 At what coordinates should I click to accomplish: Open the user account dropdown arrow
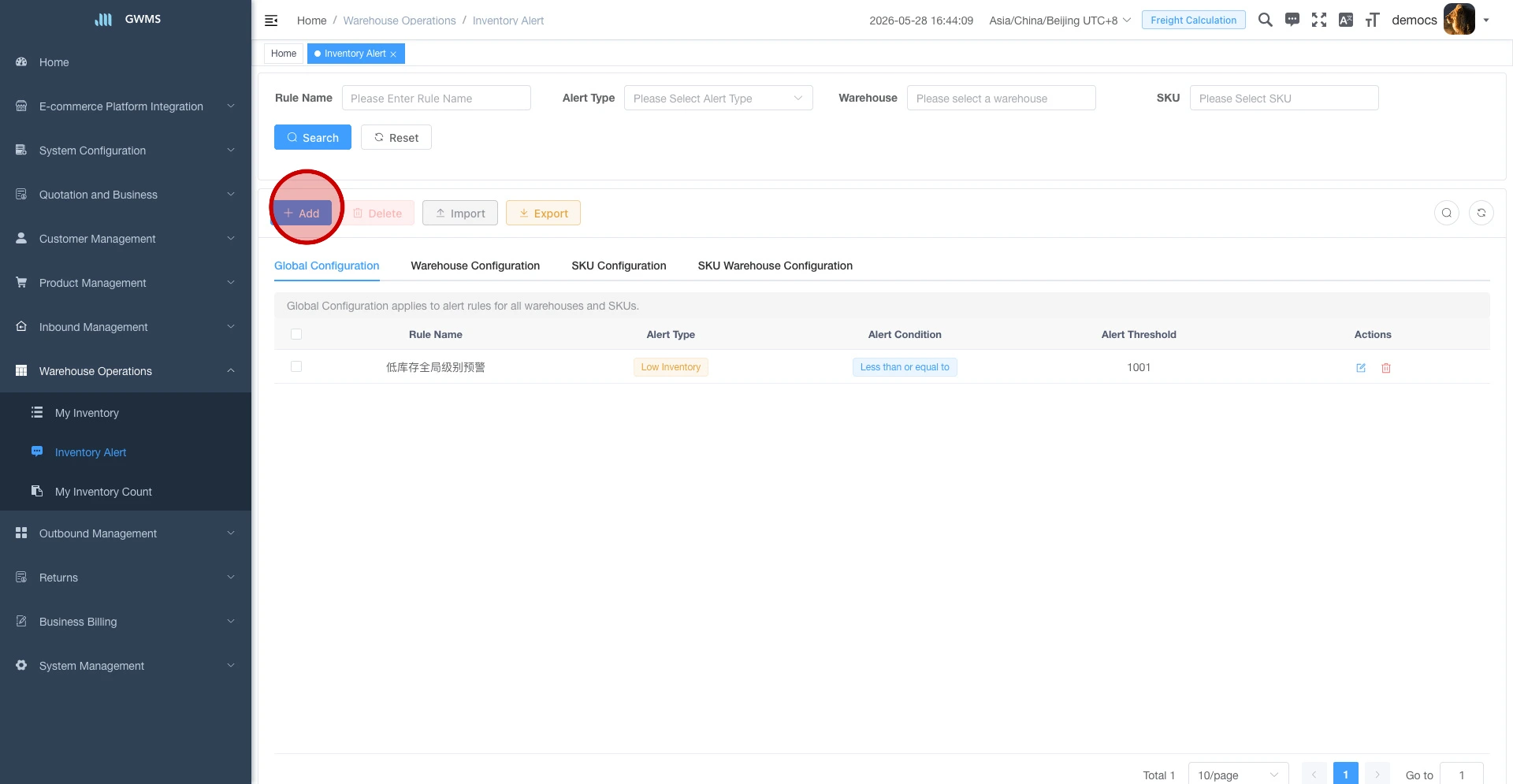point(1486,20)
